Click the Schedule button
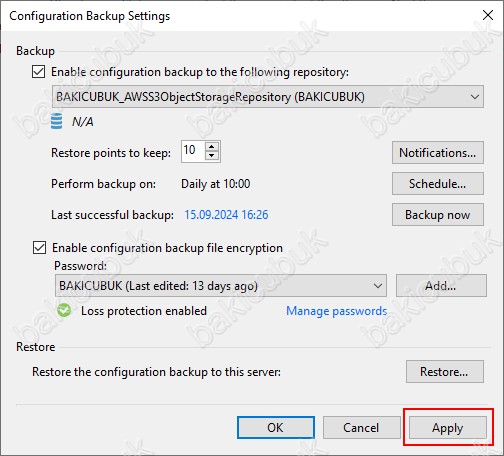 click(438, 184)
